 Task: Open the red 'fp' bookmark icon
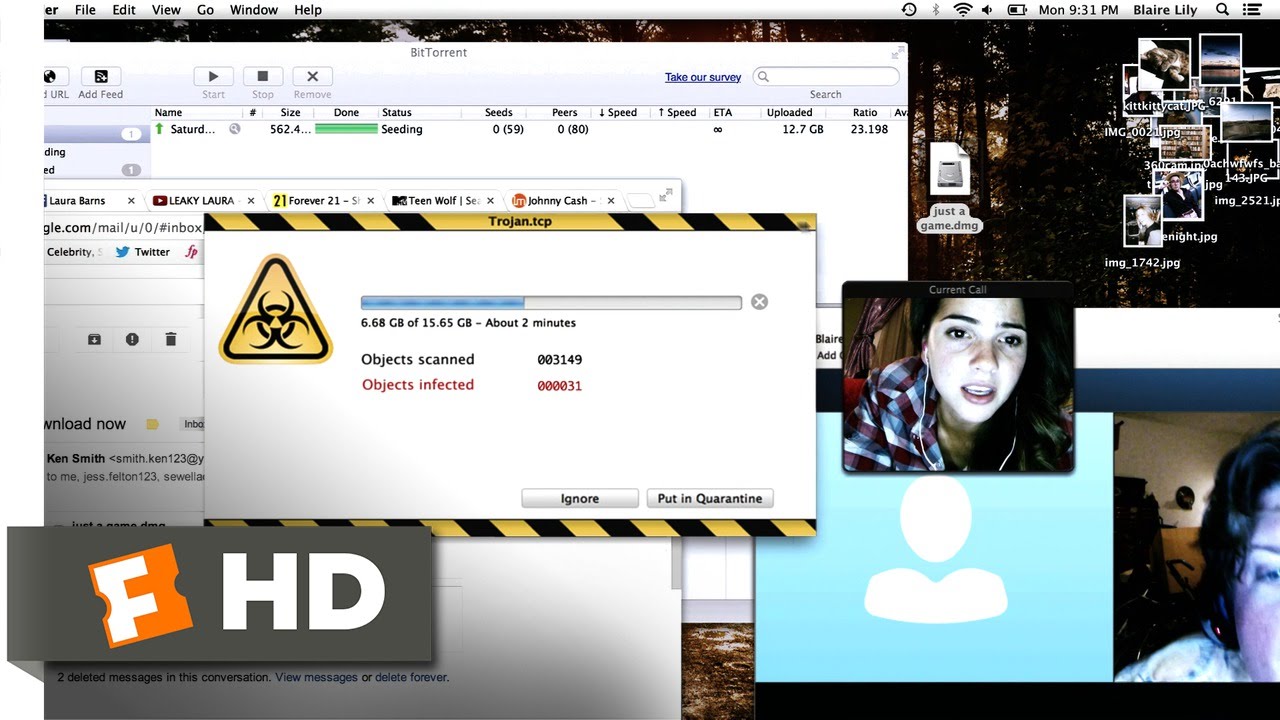(191, 252)
